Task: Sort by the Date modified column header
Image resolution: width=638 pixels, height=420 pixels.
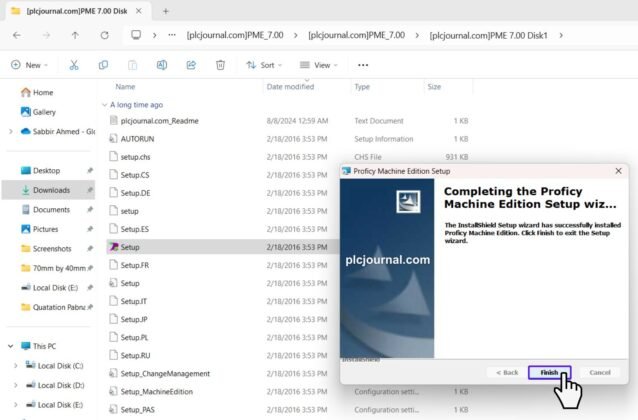Action: [289, 87]
